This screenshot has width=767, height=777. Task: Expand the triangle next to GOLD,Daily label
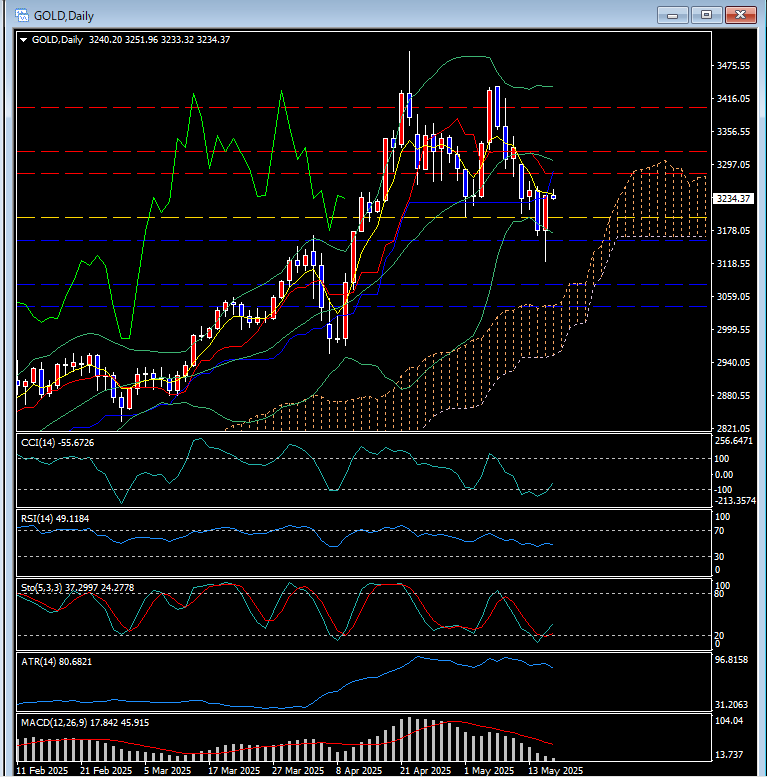point(23,40)
